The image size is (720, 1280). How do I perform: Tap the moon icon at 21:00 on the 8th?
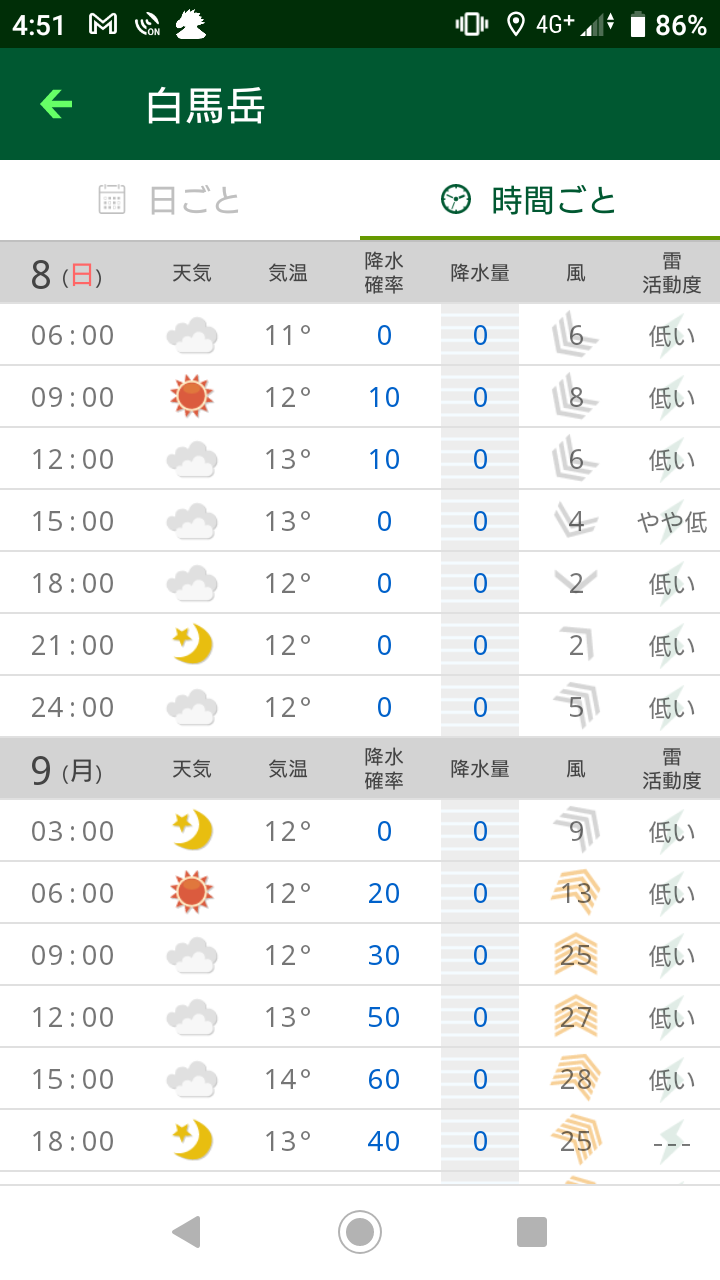click(x=191, y=645)
